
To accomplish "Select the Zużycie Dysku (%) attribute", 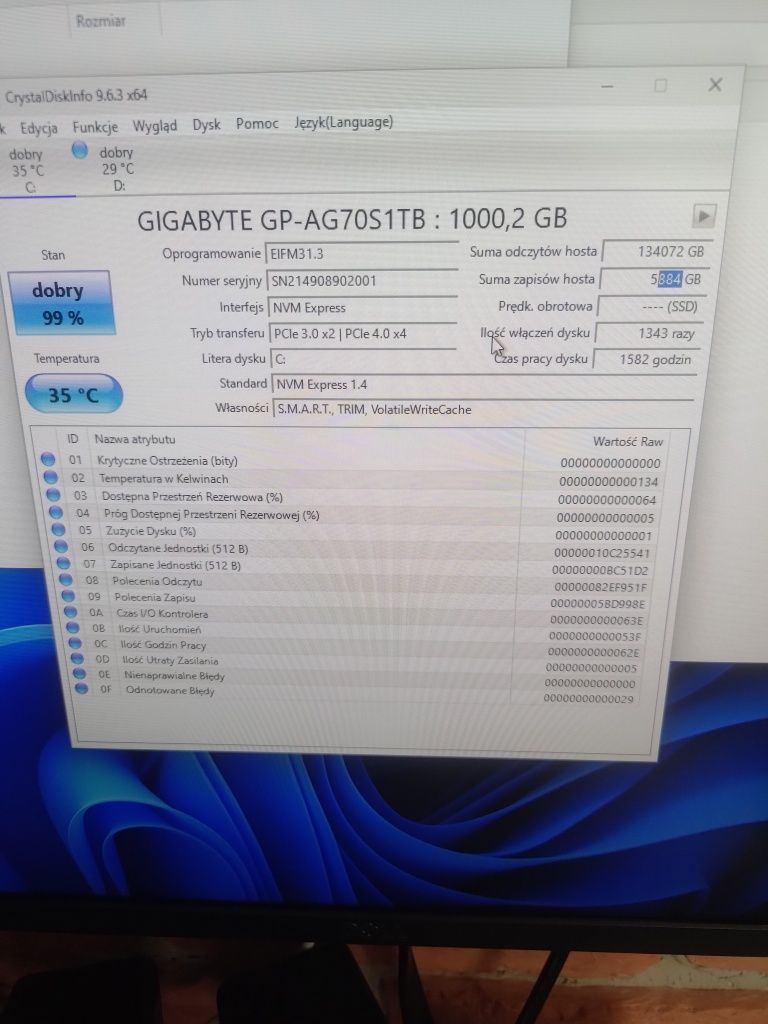I will (x=151, y=531).
